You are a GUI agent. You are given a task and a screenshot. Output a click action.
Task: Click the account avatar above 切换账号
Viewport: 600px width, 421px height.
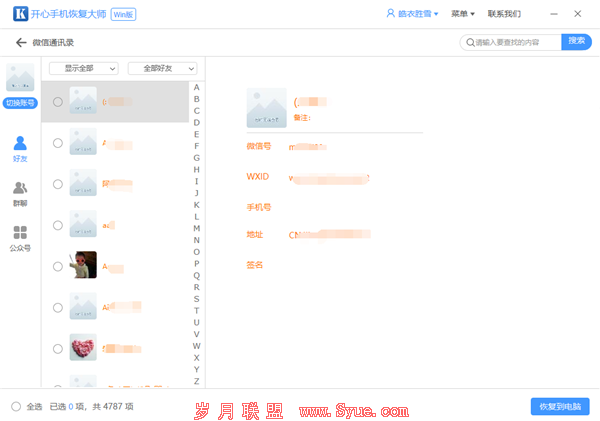(x=20, y=77)
